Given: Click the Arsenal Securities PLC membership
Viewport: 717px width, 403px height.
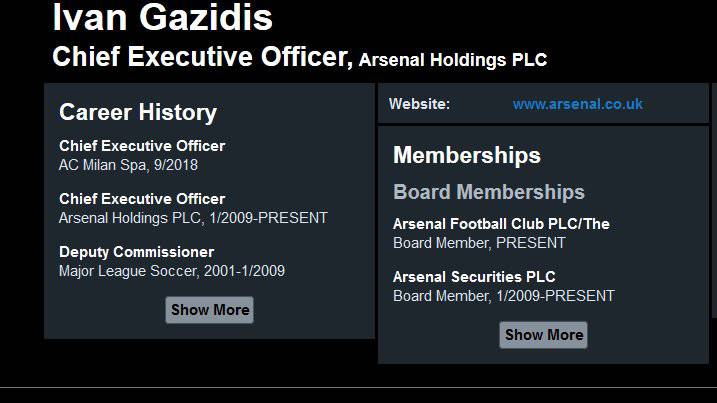Looking at the screenshot, I should click(x=474, y=277).
